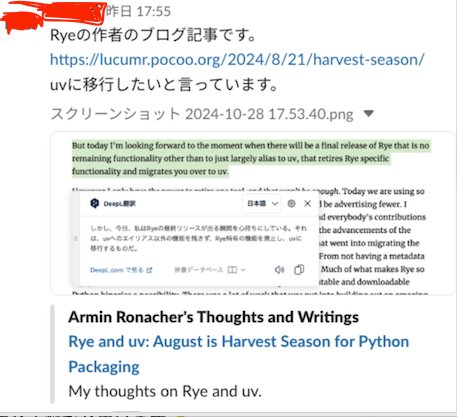Image resolution: width=457 pixels, height=417 pixels.
Task: Click the 辞書データベース label
Action: pos(199,270)
